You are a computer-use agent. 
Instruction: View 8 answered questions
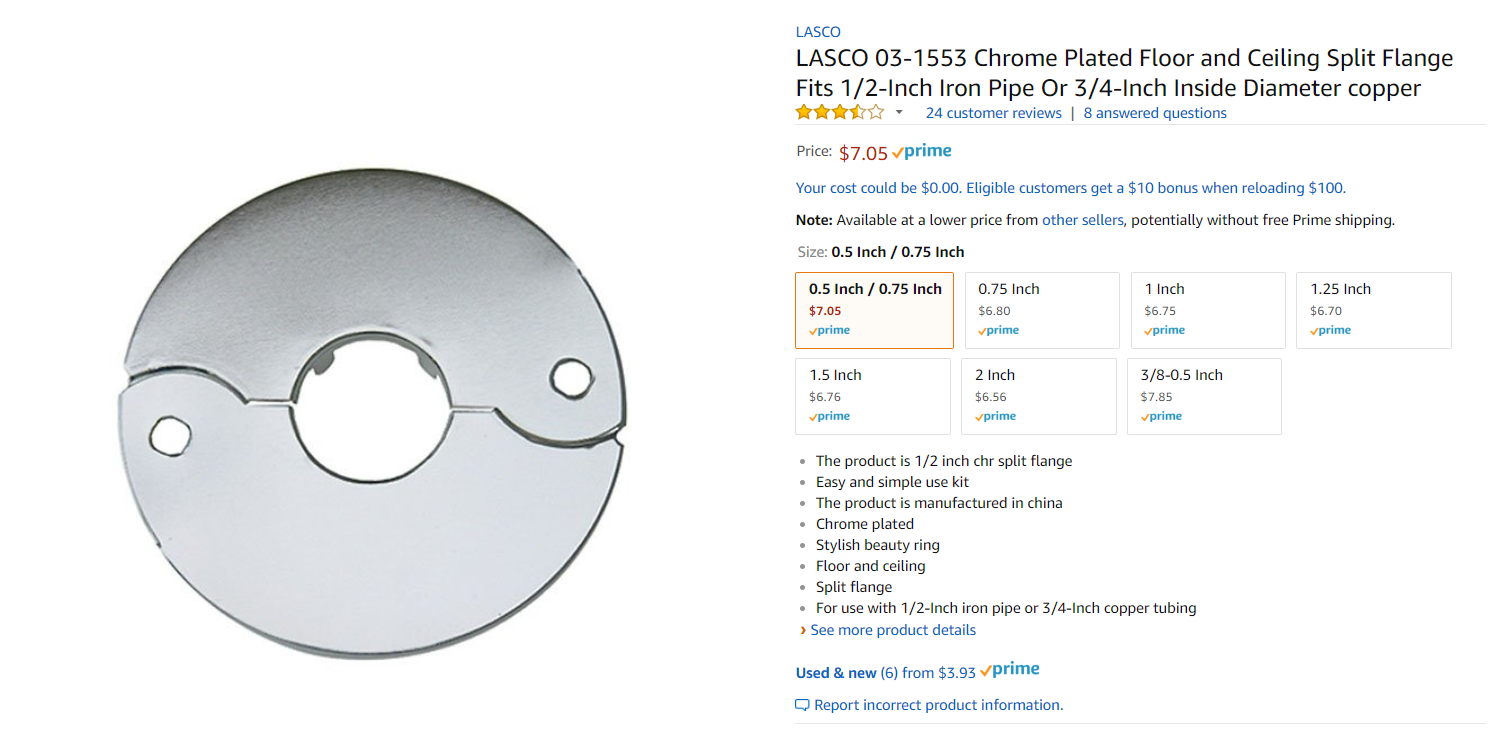1155,113
